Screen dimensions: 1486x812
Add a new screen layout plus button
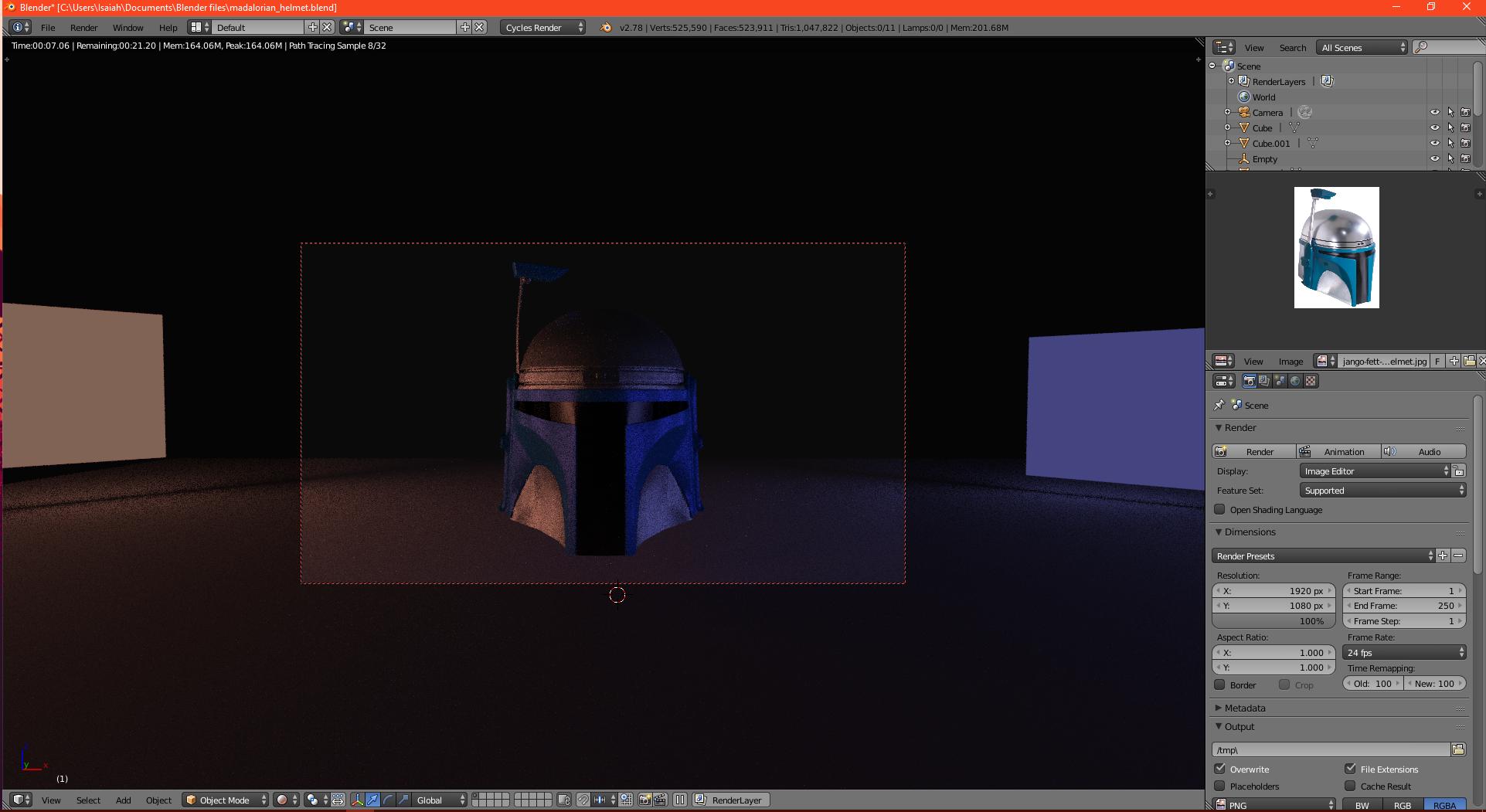coord(312,27)
